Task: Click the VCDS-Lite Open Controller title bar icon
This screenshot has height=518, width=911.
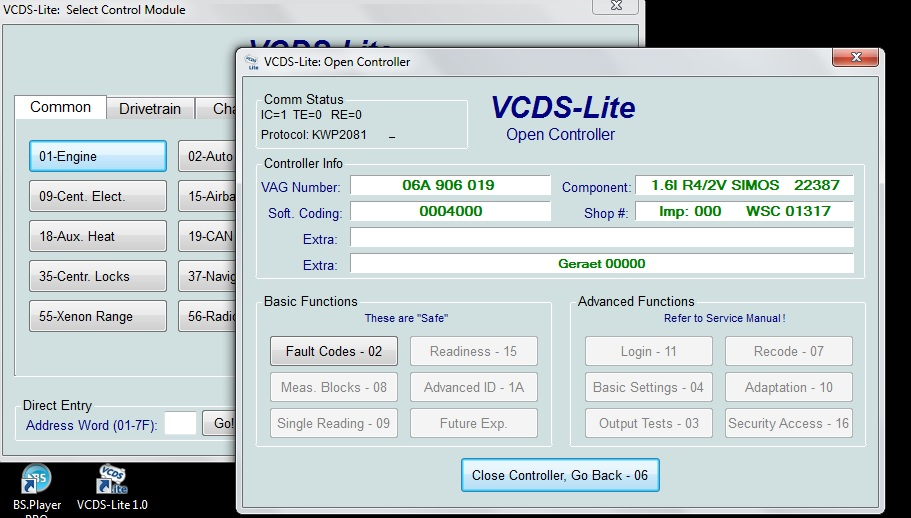Action: coord(250,62)
